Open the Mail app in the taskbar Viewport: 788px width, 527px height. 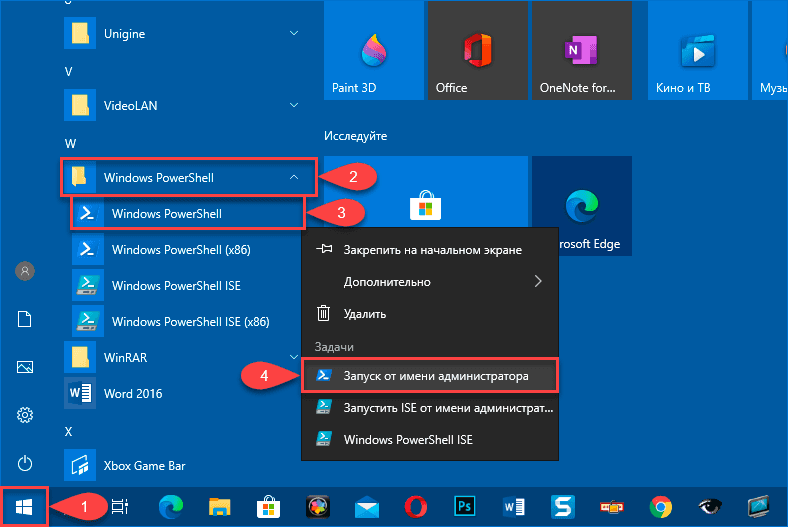coord(367,506)
